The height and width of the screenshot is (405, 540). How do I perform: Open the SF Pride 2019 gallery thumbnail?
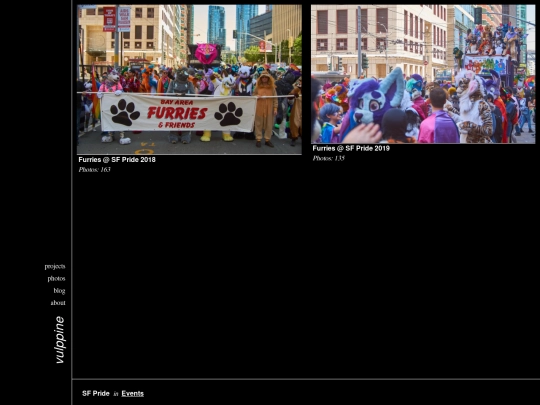click(423, 74)
